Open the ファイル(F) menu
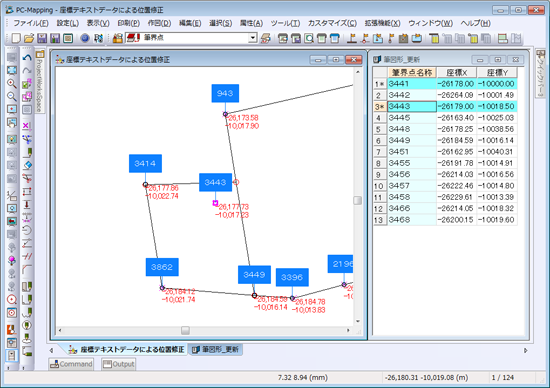This screenshot has height=388, width=550. pyautogui.click(x=31, y=23)
